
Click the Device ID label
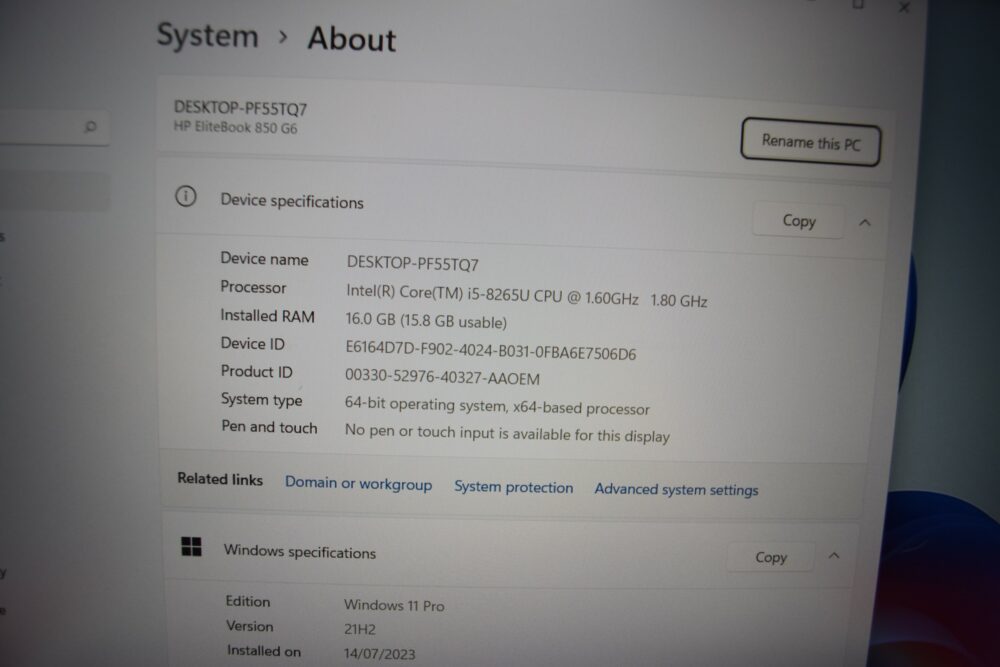coord(253,343)
